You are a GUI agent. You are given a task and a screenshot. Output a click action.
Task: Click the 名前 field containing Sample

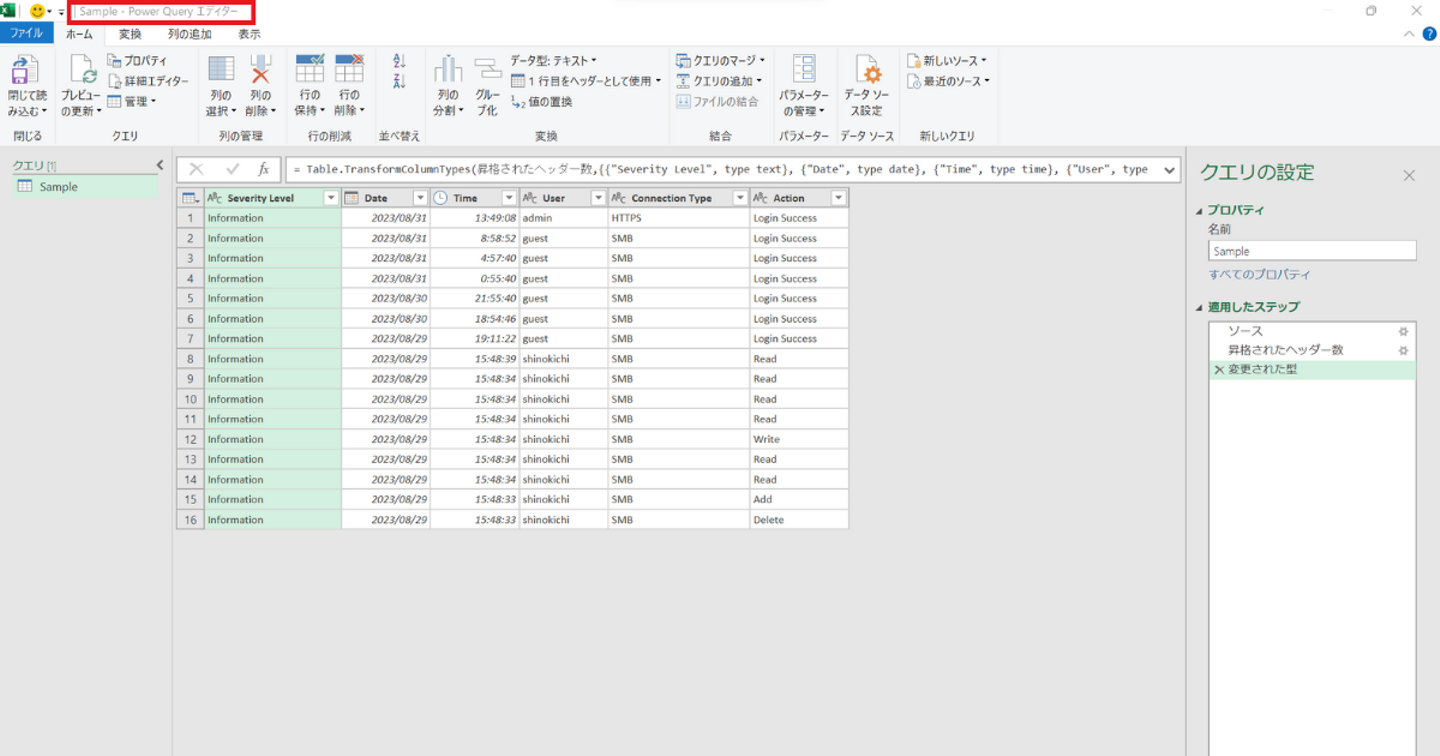[1311, 252]
